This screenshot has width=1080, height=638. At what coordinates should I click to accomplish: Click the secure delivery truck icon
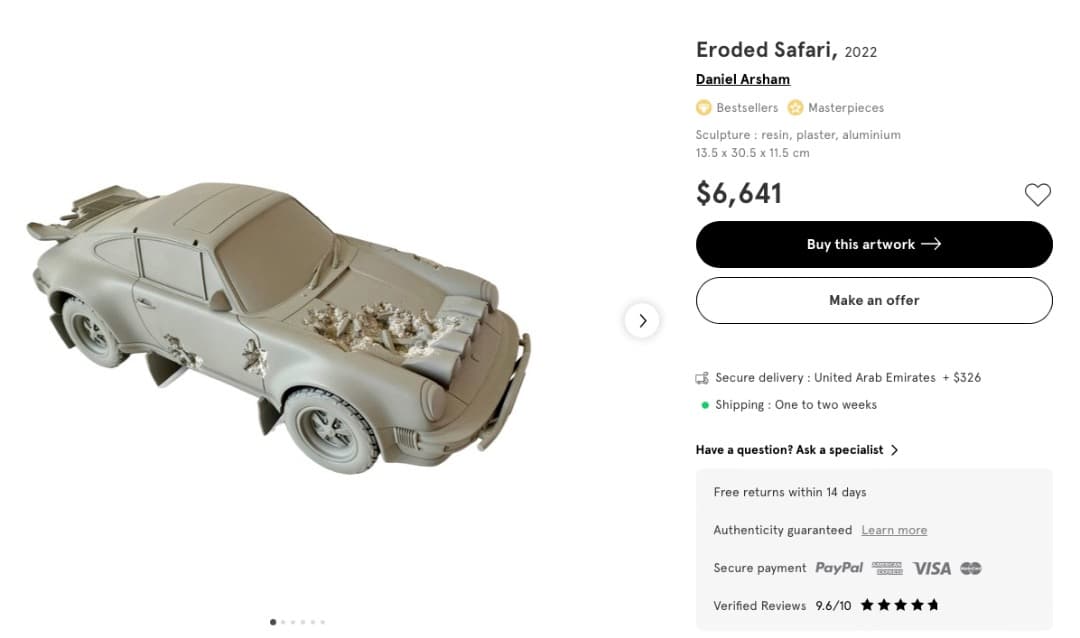(x=701, y=378)
